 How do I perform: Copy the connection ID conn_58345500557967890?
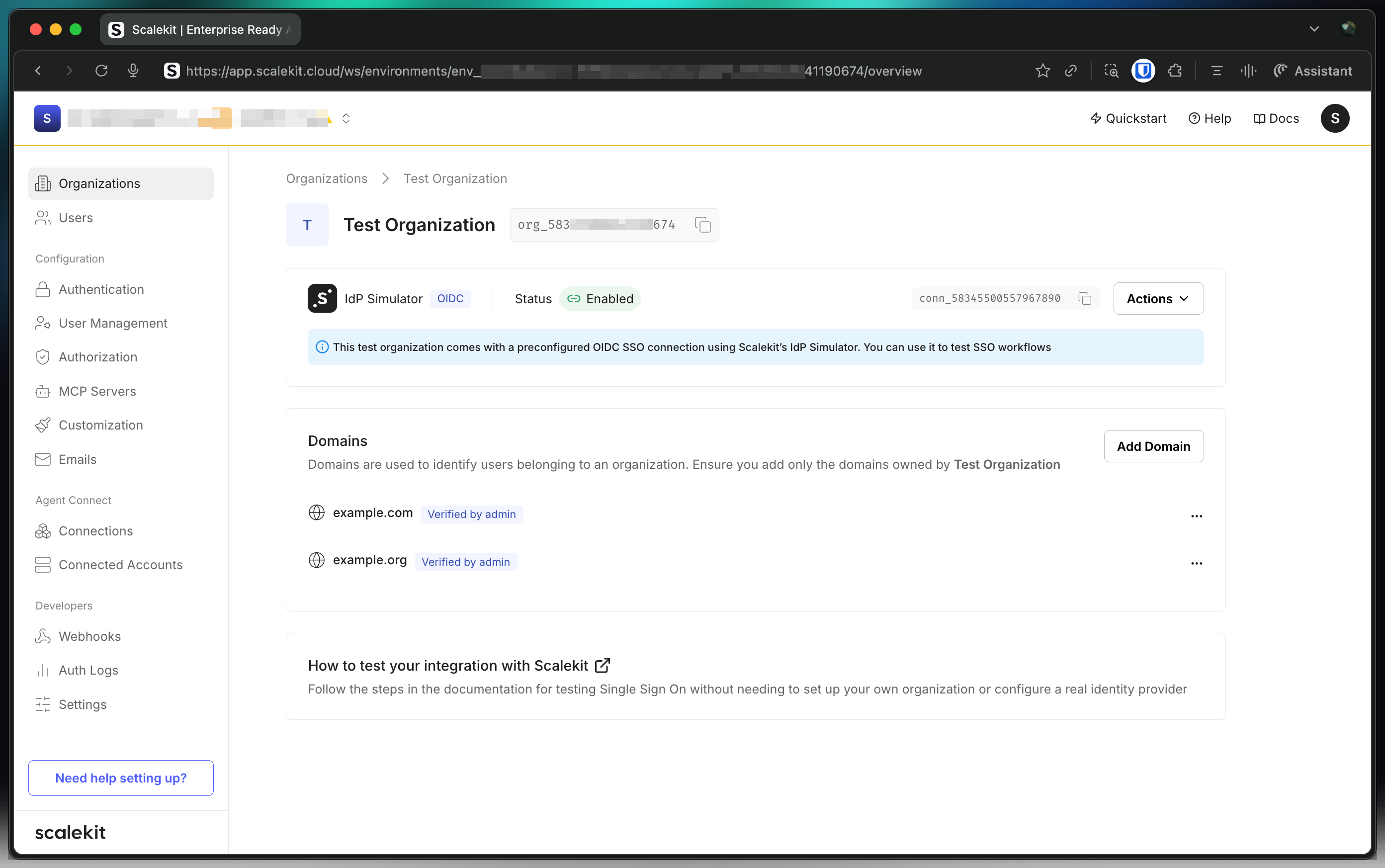click(1084, 298)
